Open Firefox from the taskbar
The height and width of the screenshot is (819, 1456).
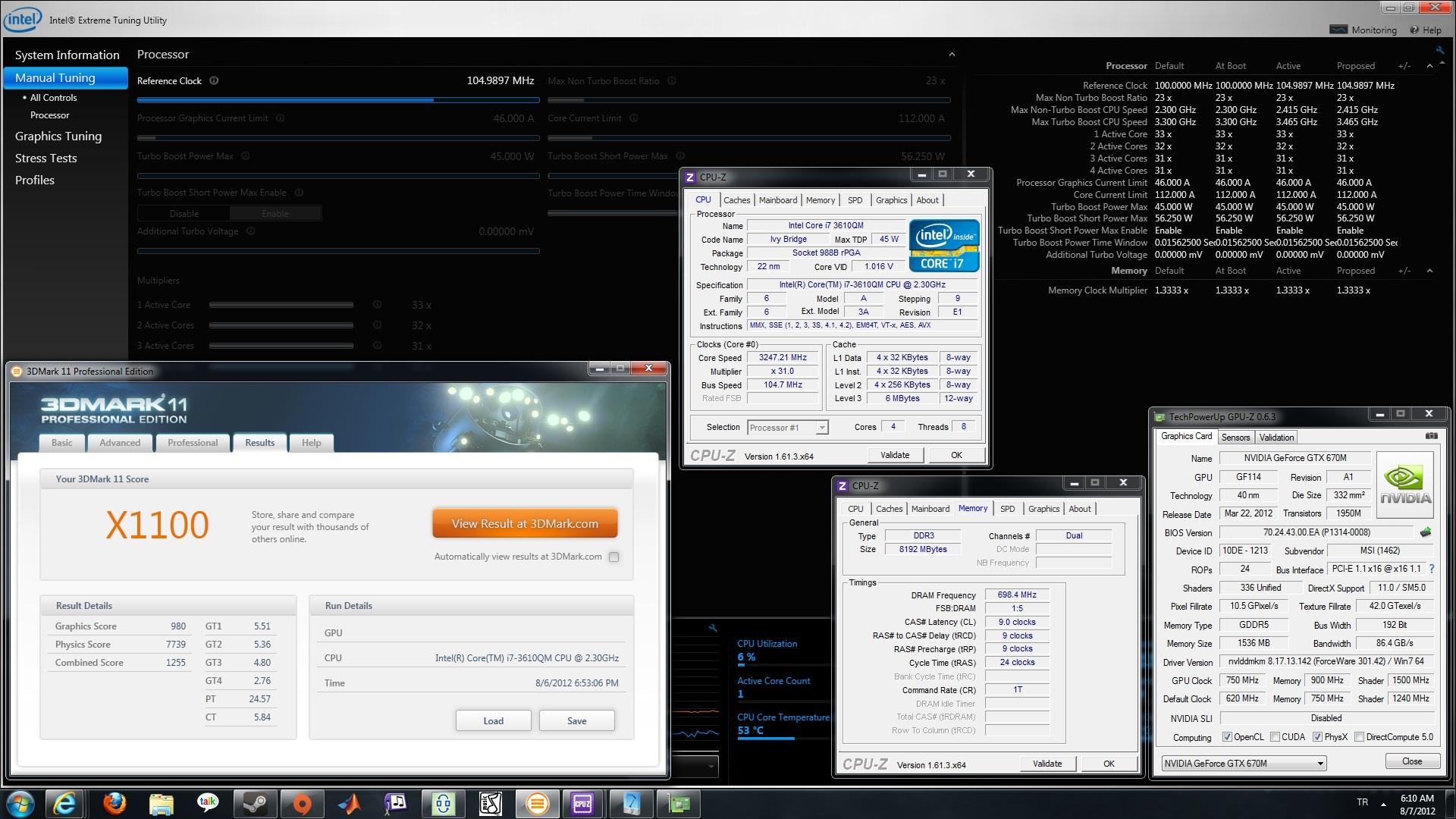[x=115, y=803]
